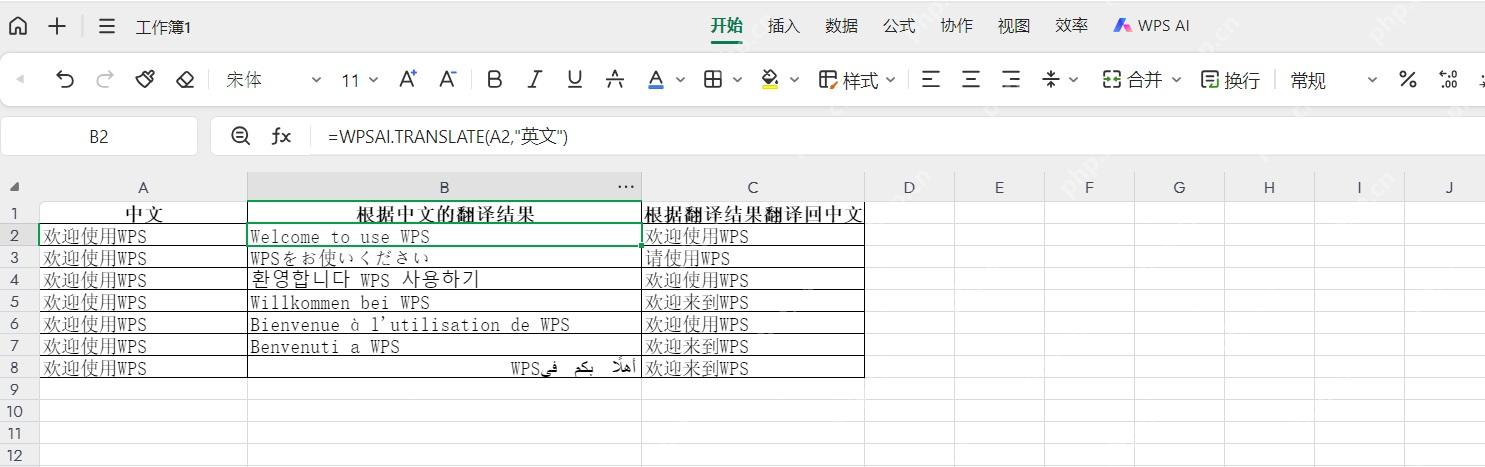Select cell '请使用WPS'
The width and height of the screenshot is (1485, 467).
click(753, 257)
